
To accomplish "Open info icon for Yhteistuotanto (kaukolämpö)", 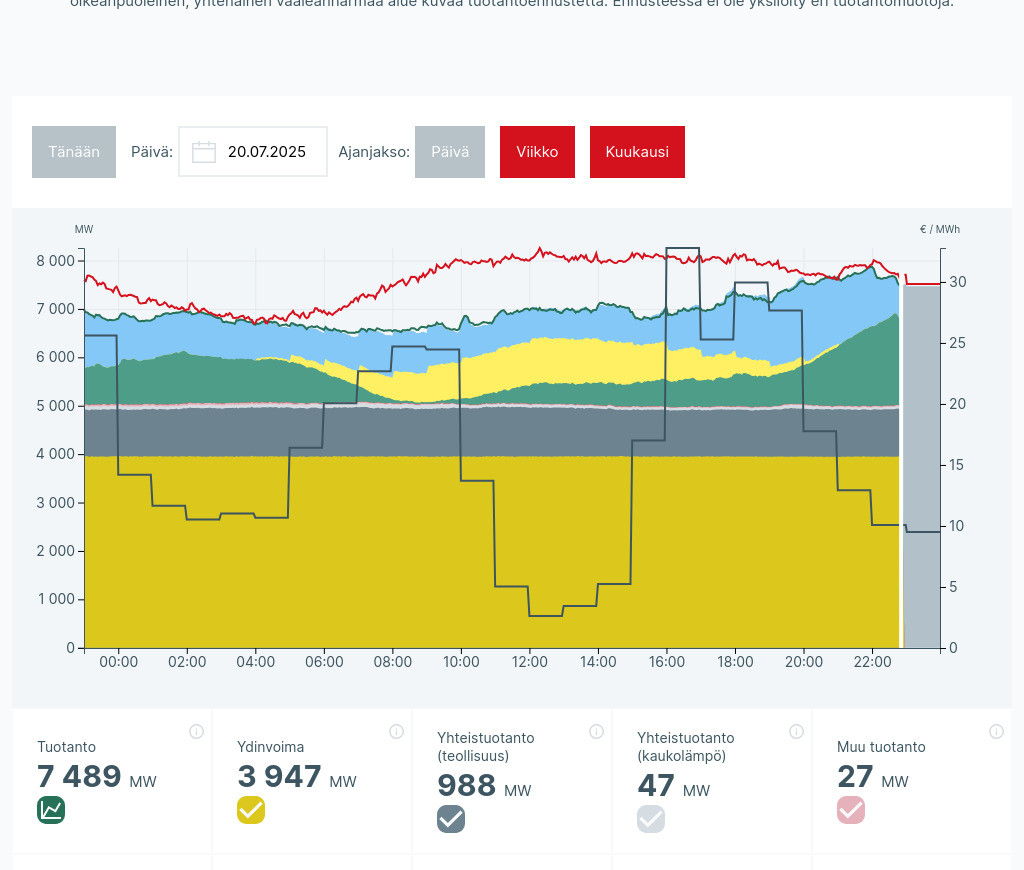I will coord(796,731).
